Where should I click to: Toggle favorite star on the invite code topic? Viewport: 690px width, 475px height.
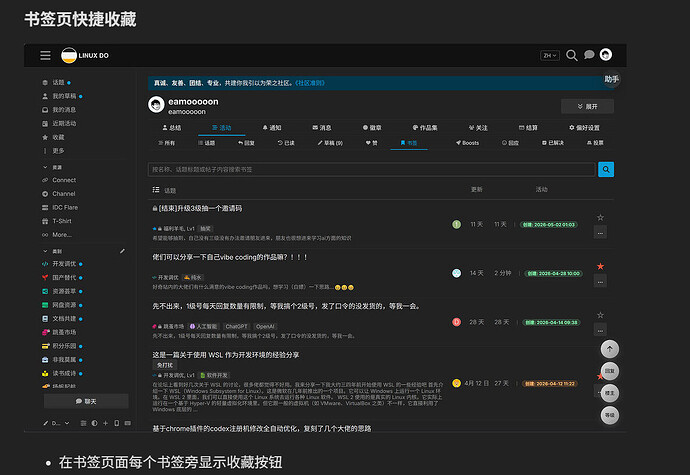(600, 217)
